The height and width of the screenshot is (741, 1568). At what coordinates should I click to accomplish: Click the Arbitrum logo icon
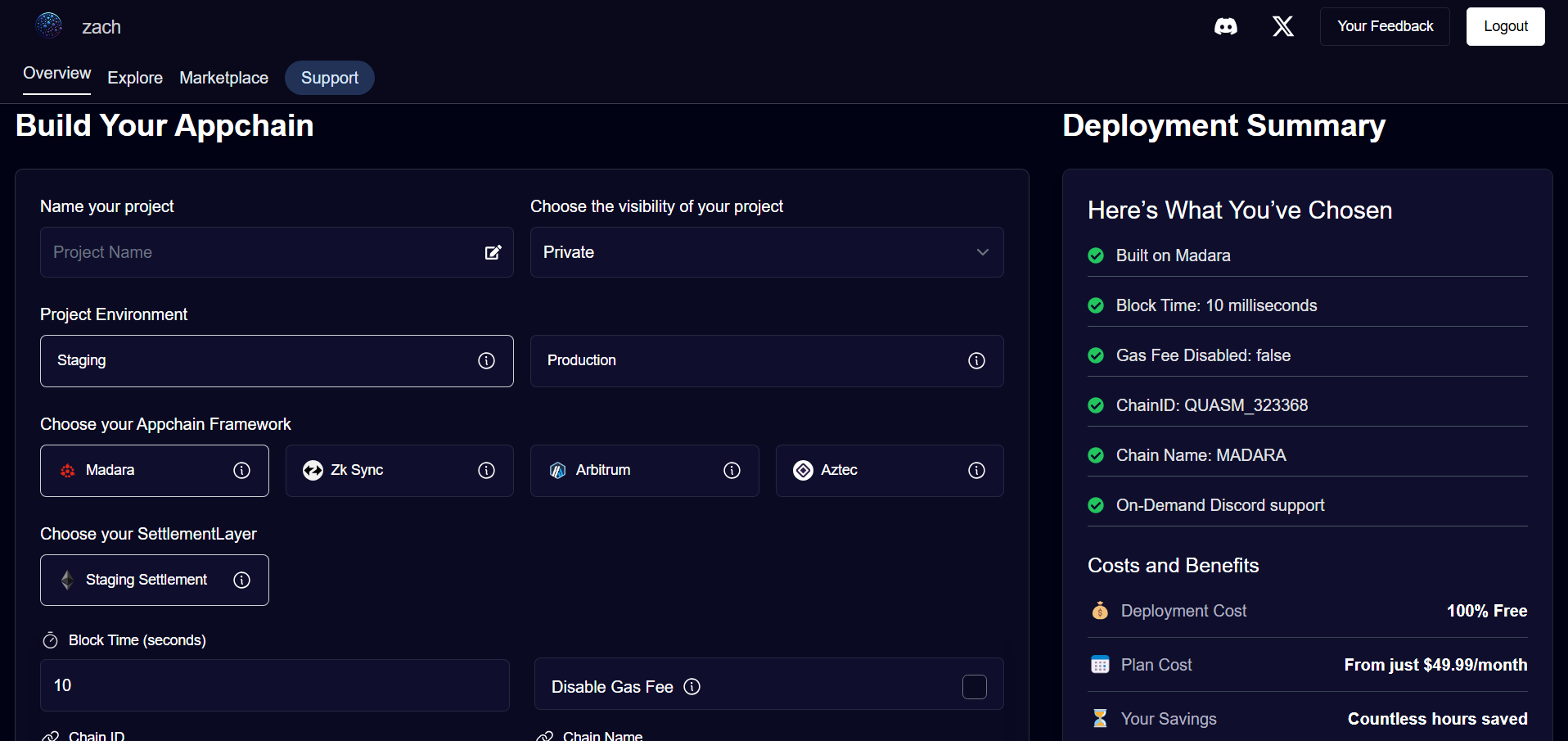click(557, 470)
